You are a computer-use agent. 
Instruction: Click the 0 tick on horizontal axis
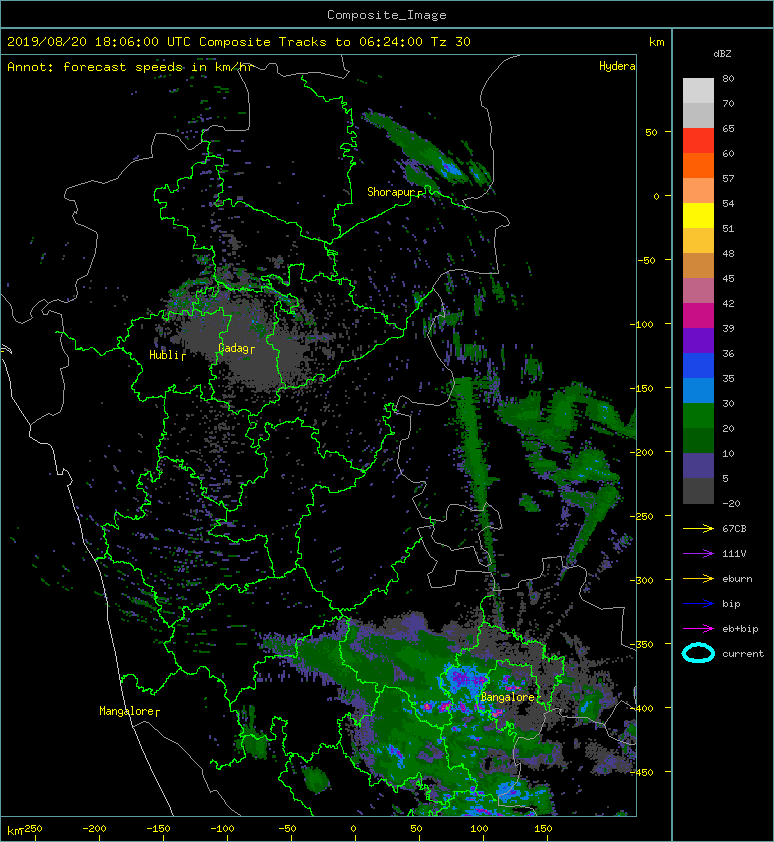tap(353, 829)
